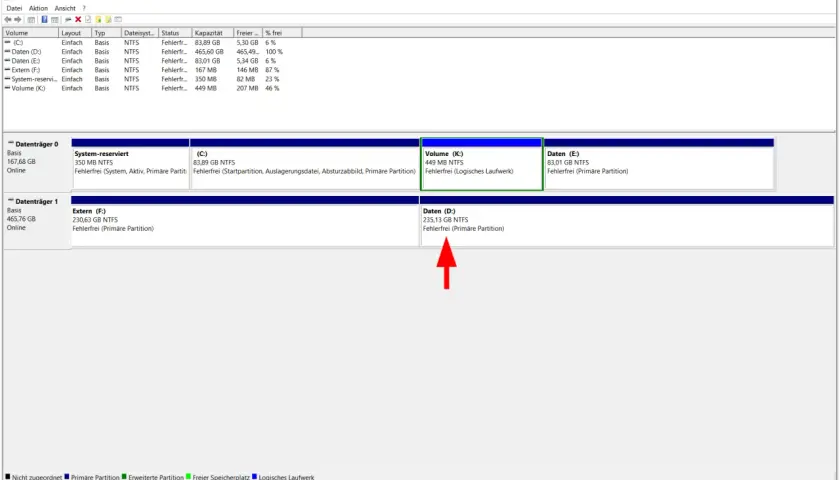Viewport: 840px width, 480px height.
Task: Open the Datei menu
Action: 14,8
